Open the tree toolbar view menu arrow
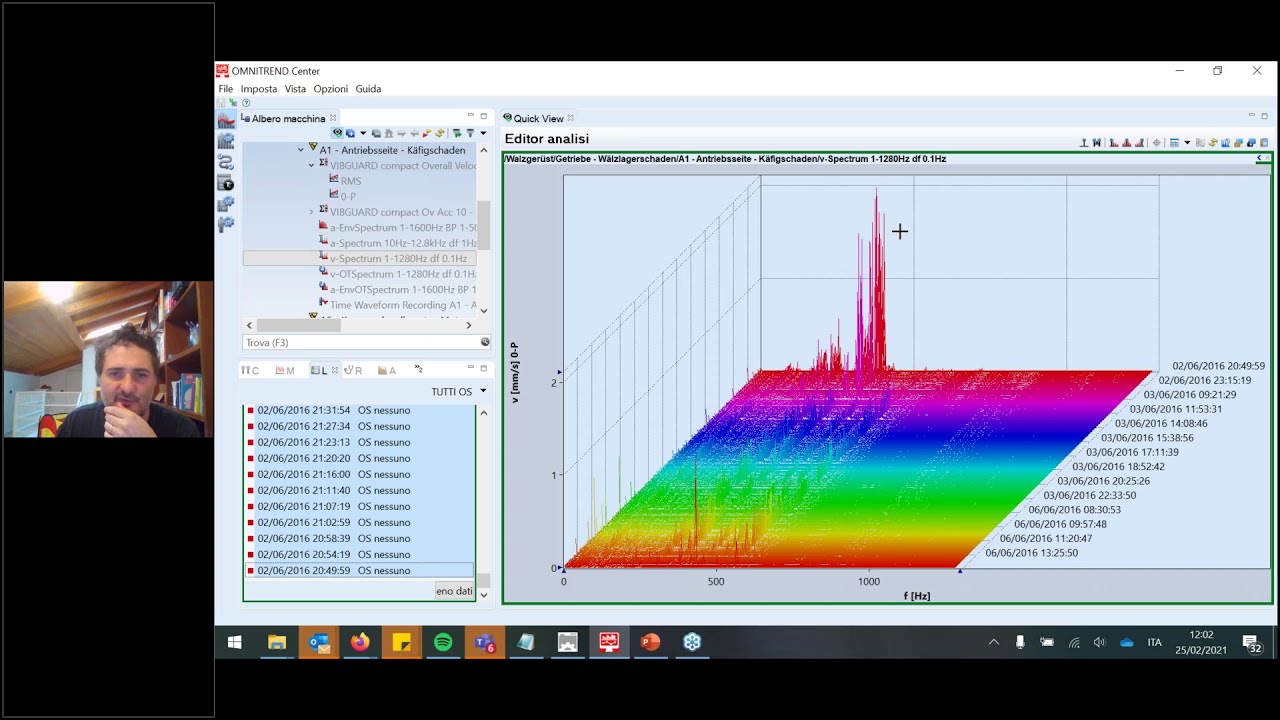1280x720 pixels. point(483,133)
